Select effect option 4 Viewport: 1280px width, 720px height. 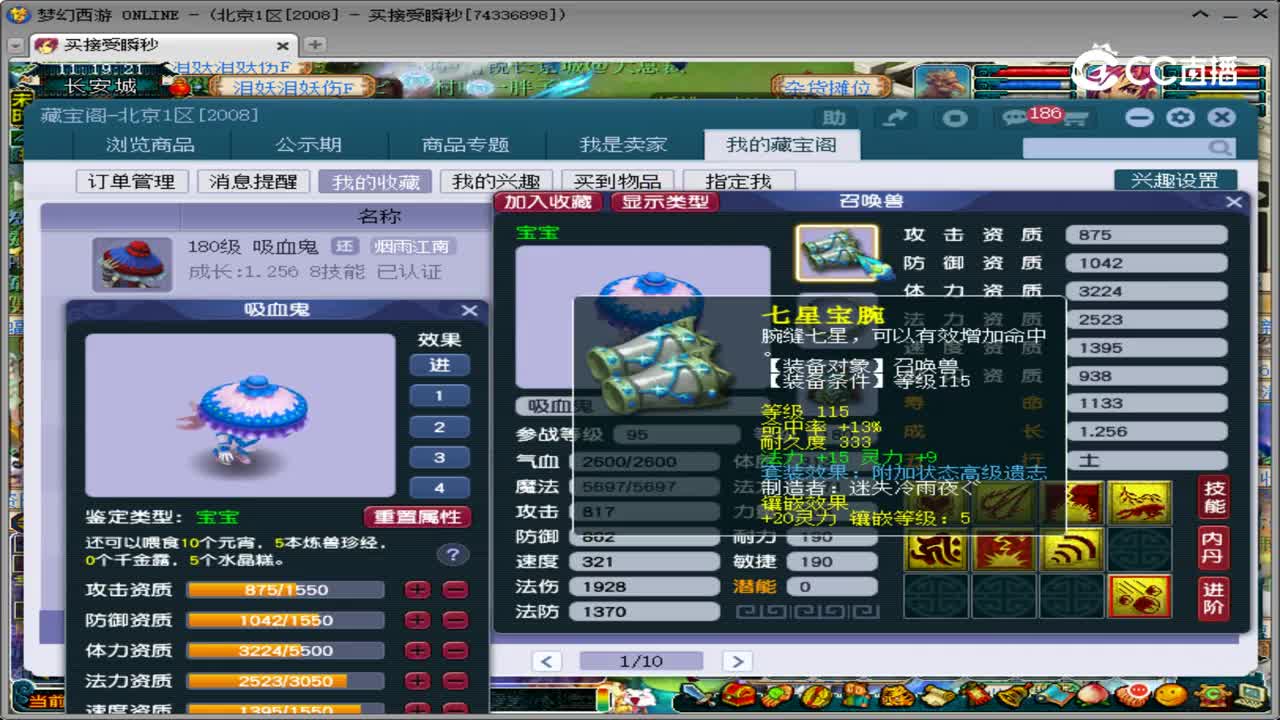point(439,489)
